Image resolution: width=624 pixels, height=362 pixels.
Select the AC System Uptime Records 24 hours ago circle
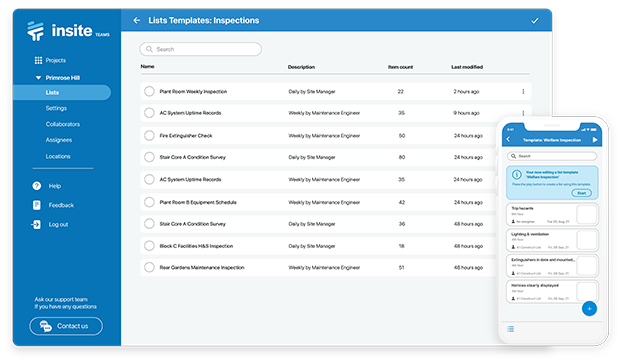[x=149, y=179]
